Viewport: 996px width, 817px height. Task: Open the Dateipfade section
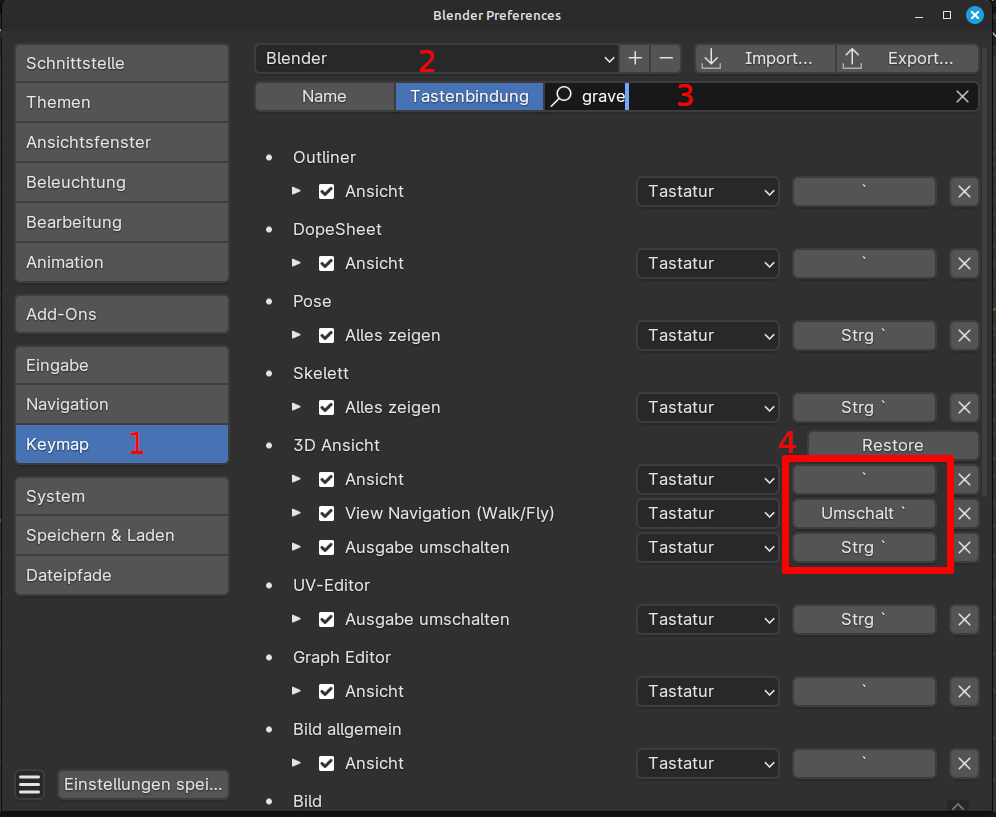tap(122, 575)
